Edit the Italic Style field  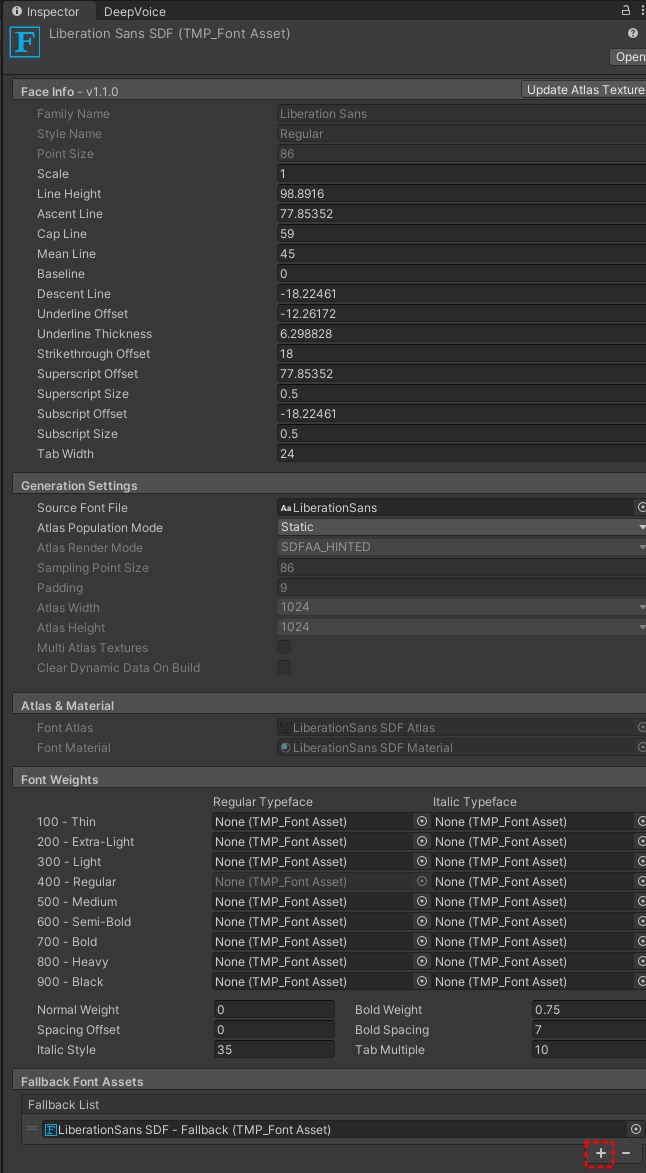[274, 1050]
